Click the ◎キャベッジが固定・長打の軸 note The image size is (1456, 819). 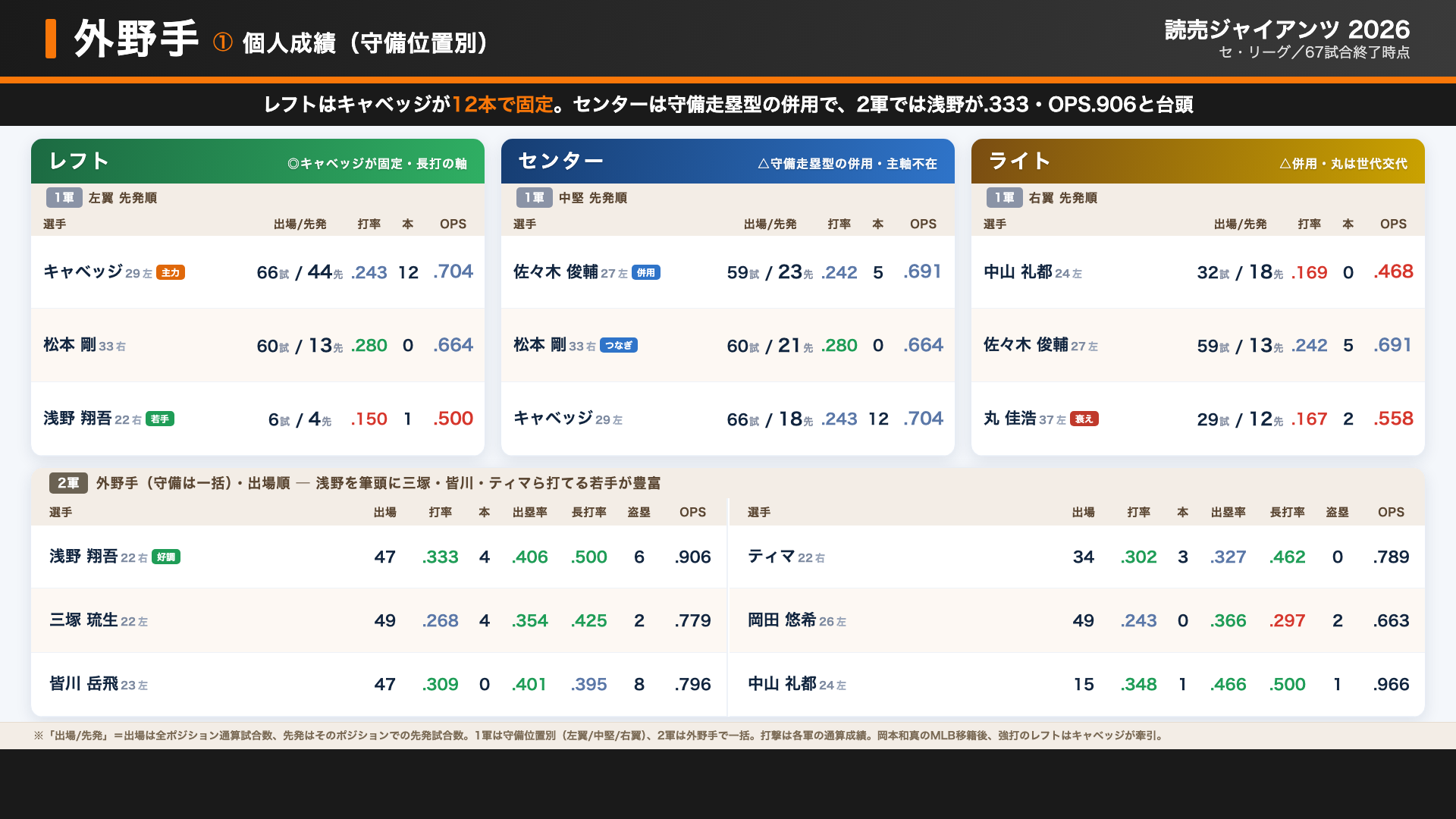[x=377, y=164]
